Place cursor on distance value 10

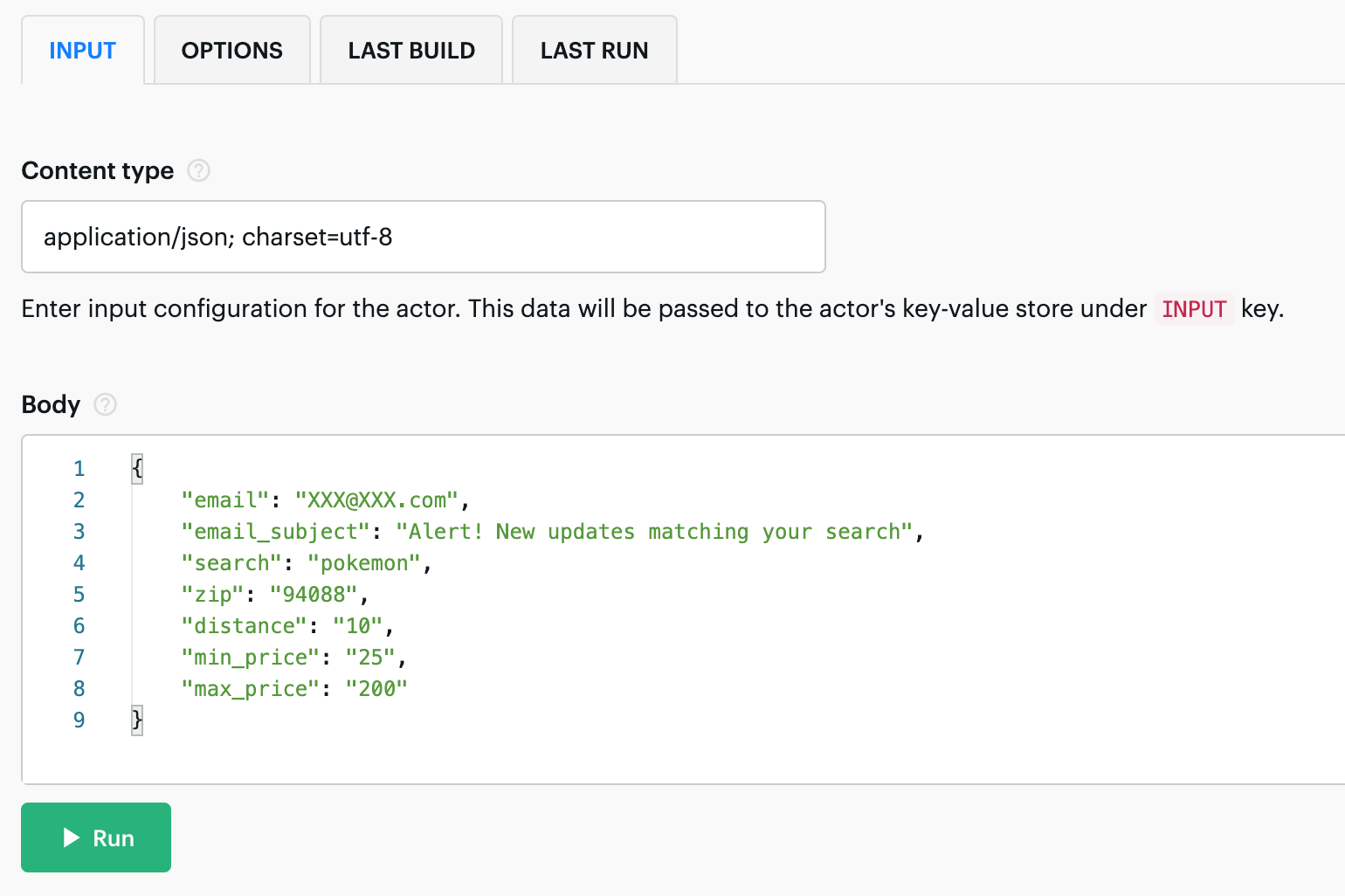358,626
